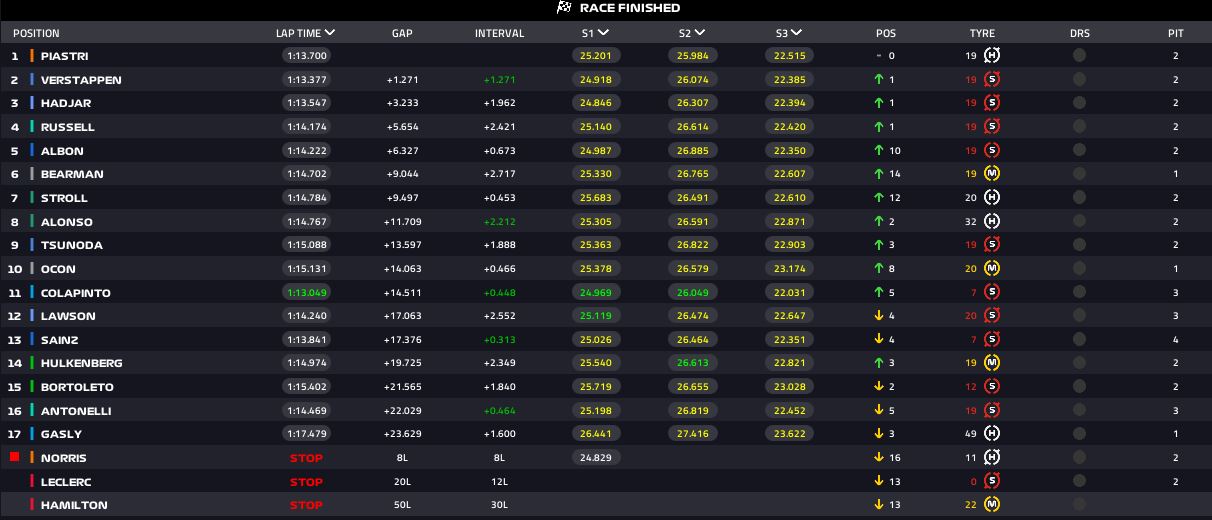Click Sainz's yellow position-lost arrow
The image size is (1212, 520).
tap(878, 340)
